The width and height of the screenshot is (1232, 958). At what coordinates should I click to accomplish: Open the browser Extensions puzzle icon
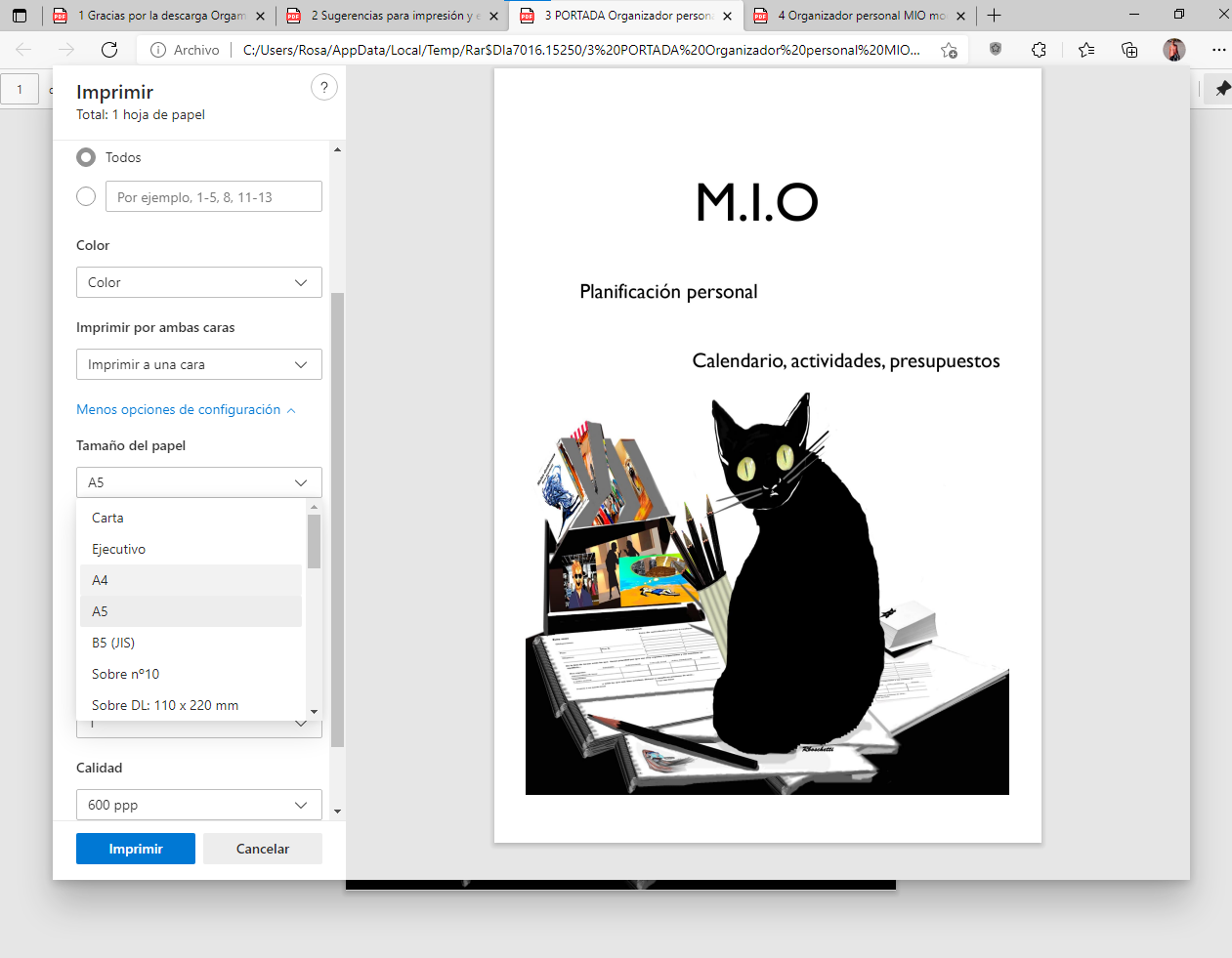pos(1039,50)
